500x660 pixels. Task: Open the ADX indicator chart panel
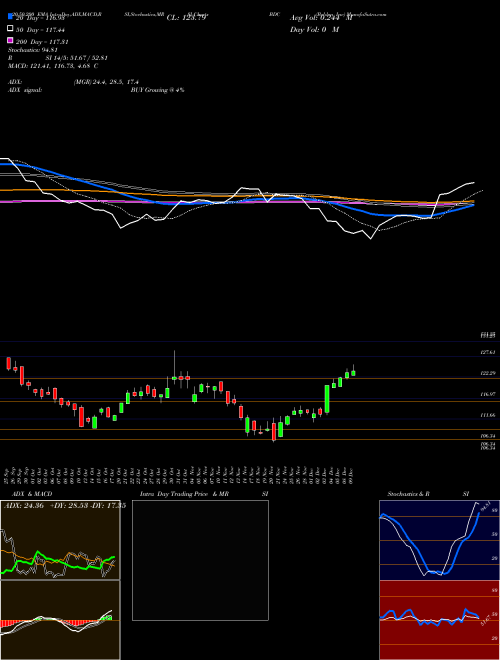60,540
